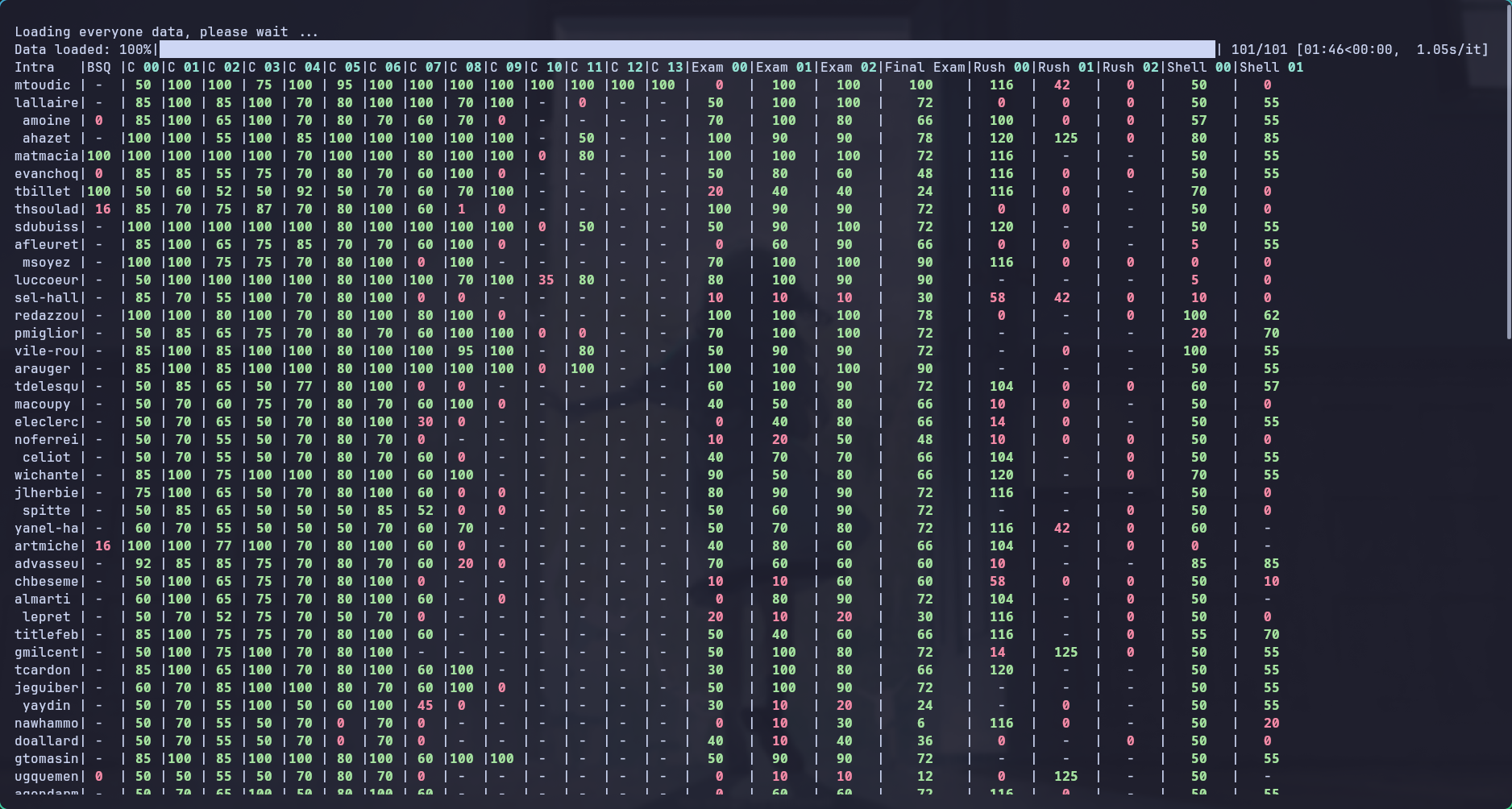This screenshot has height=809, width=1512.
Task: Click the 'Exam 02' column header
Action: (849, 67)
